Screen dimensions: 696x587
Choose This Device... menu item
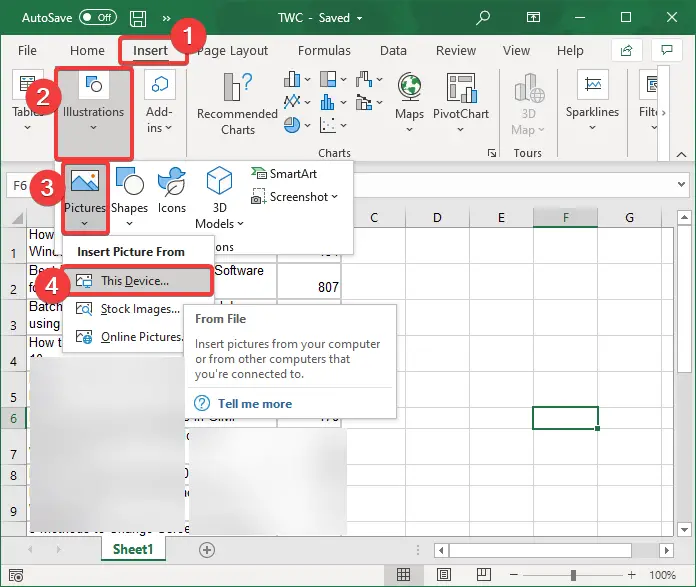[137, 281]
